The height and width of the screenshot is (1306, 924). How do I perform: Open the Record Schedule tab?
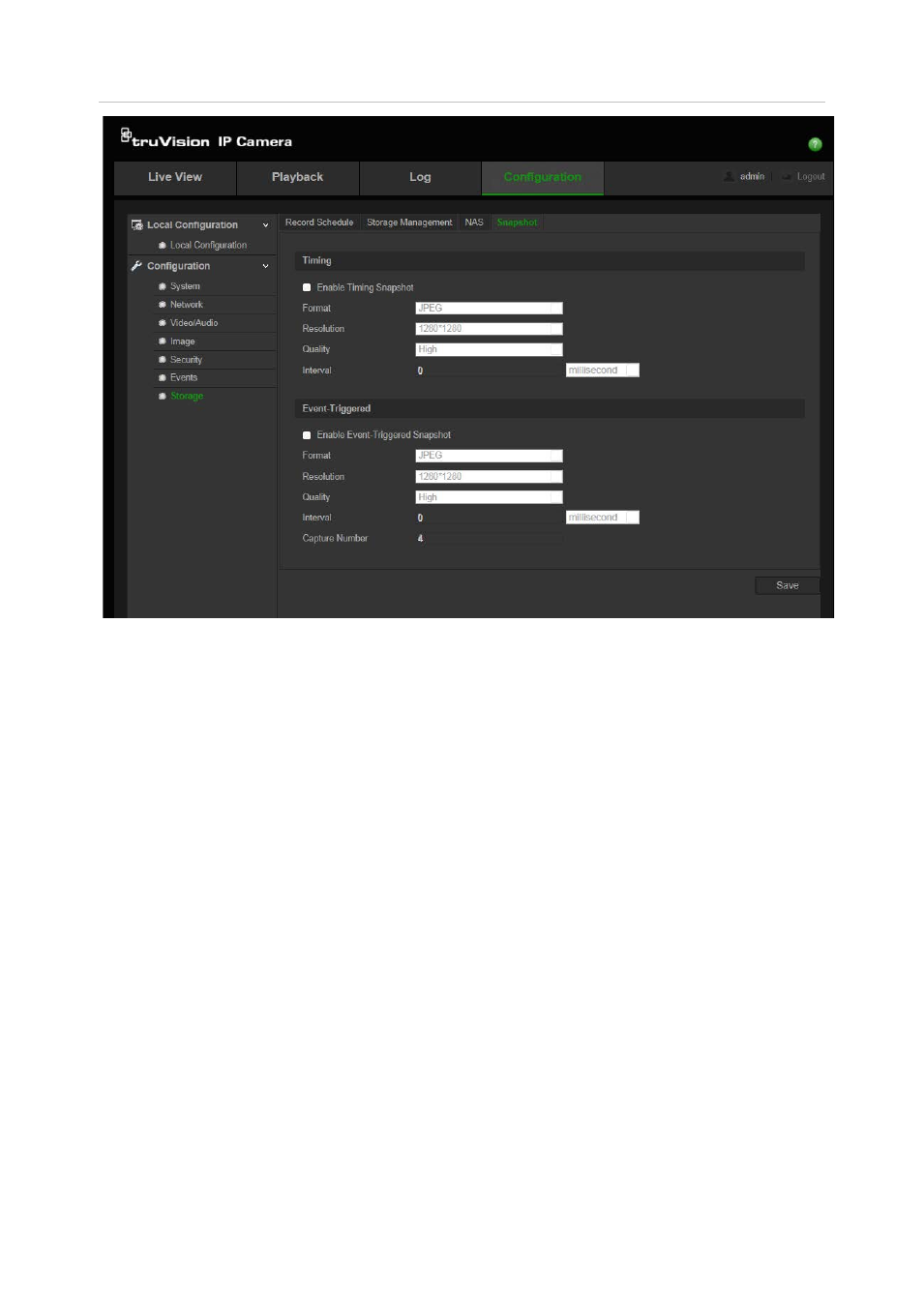(319, 223)
